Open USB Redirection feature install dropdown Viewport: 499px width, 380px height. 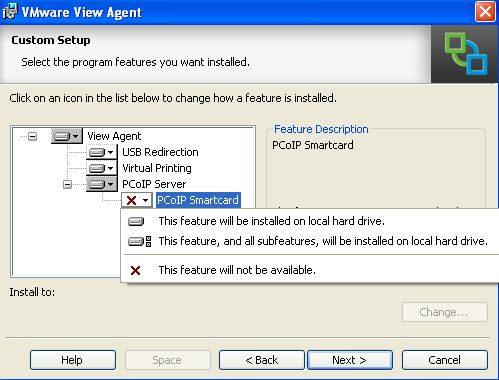coord(102,152)
